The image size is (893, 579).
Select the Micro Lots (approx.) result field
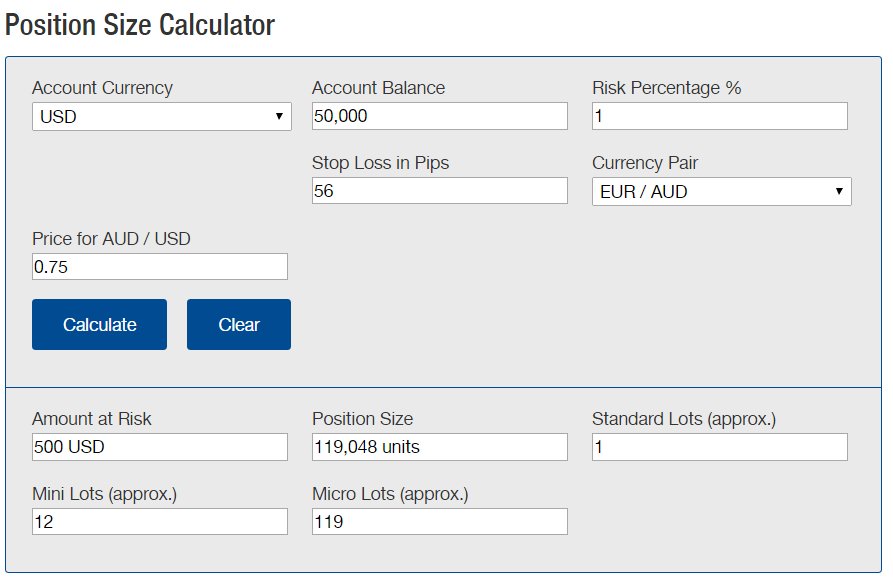click(440, 521)
